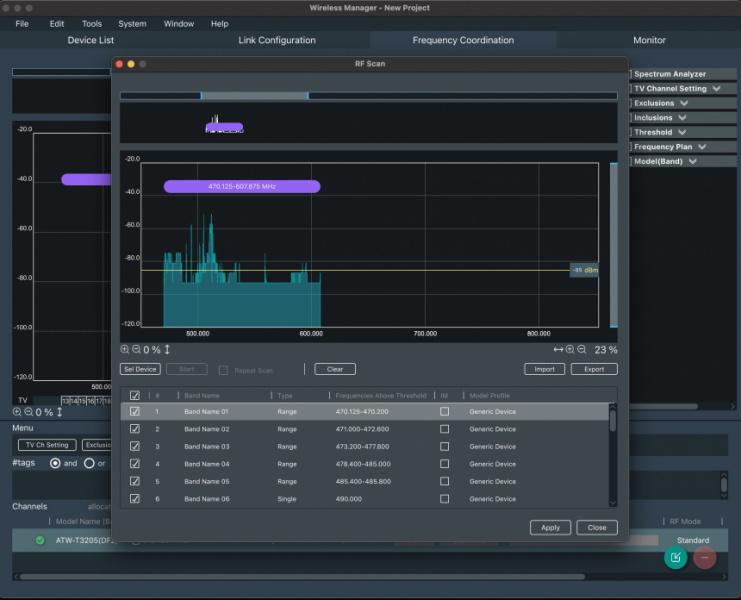Click horizontal fit arrow icon near 23 %
The image size is (741, 600).
558,349
